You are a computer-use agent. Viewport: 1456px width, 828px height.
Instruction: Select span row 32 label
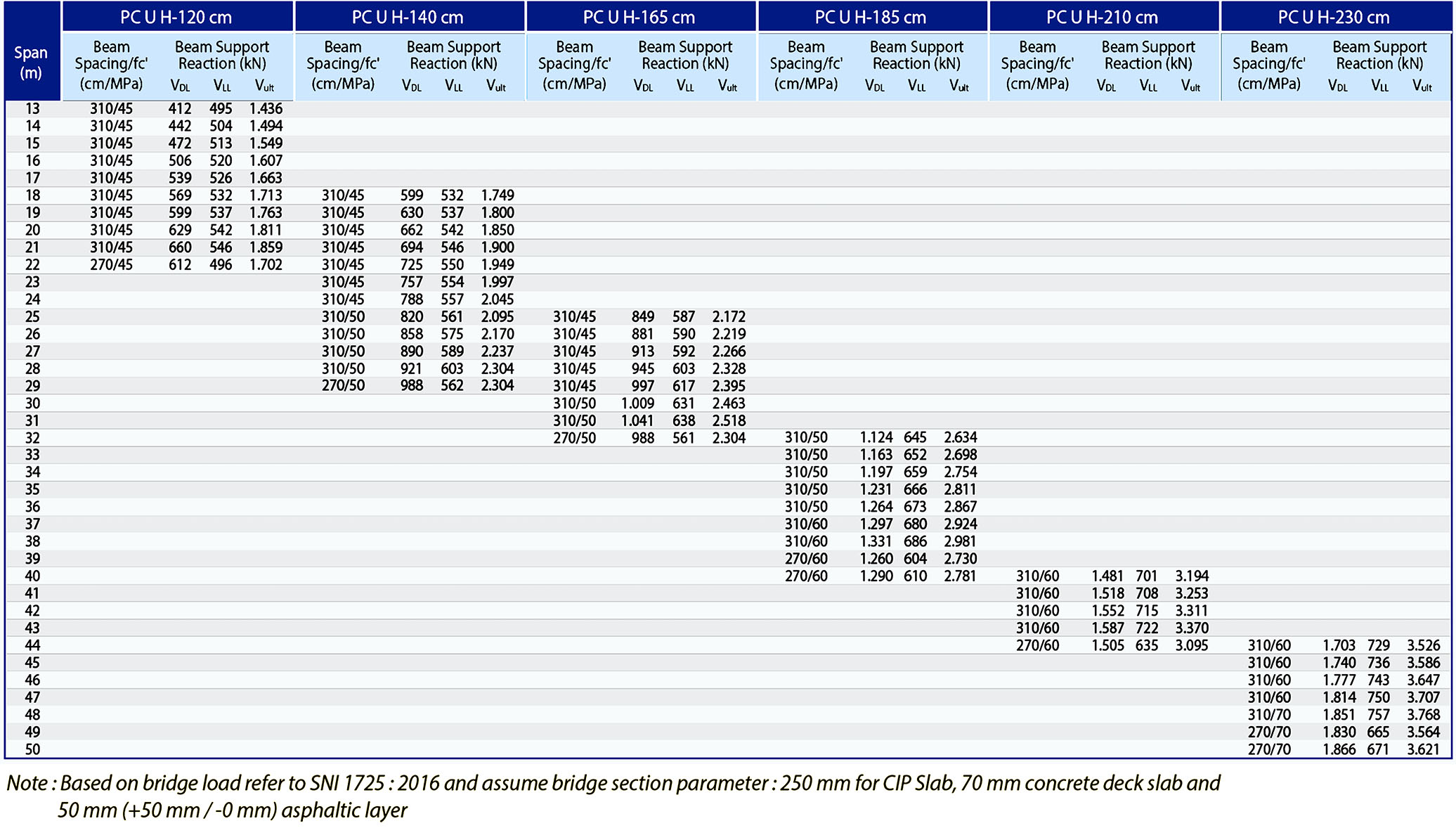coord(32,438)
